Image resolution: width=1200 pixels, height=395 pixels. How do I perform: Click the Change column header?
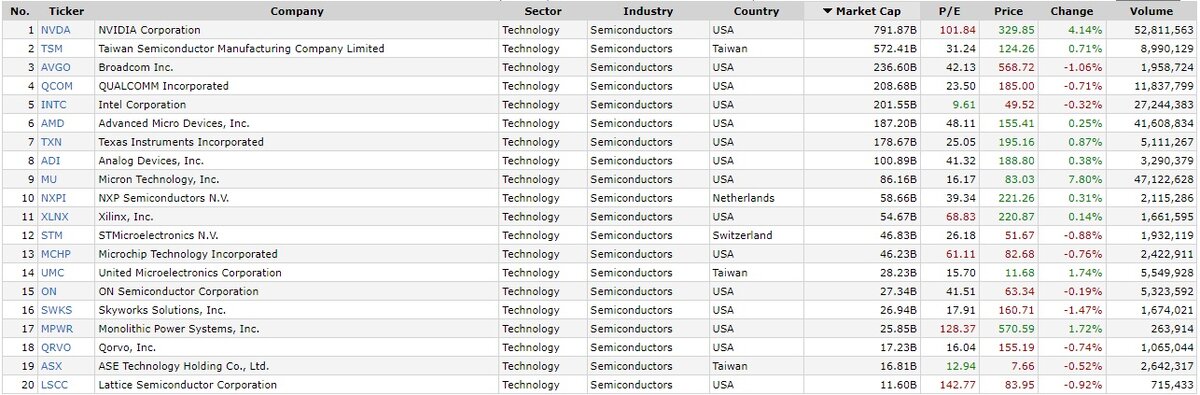[1072, 11]
